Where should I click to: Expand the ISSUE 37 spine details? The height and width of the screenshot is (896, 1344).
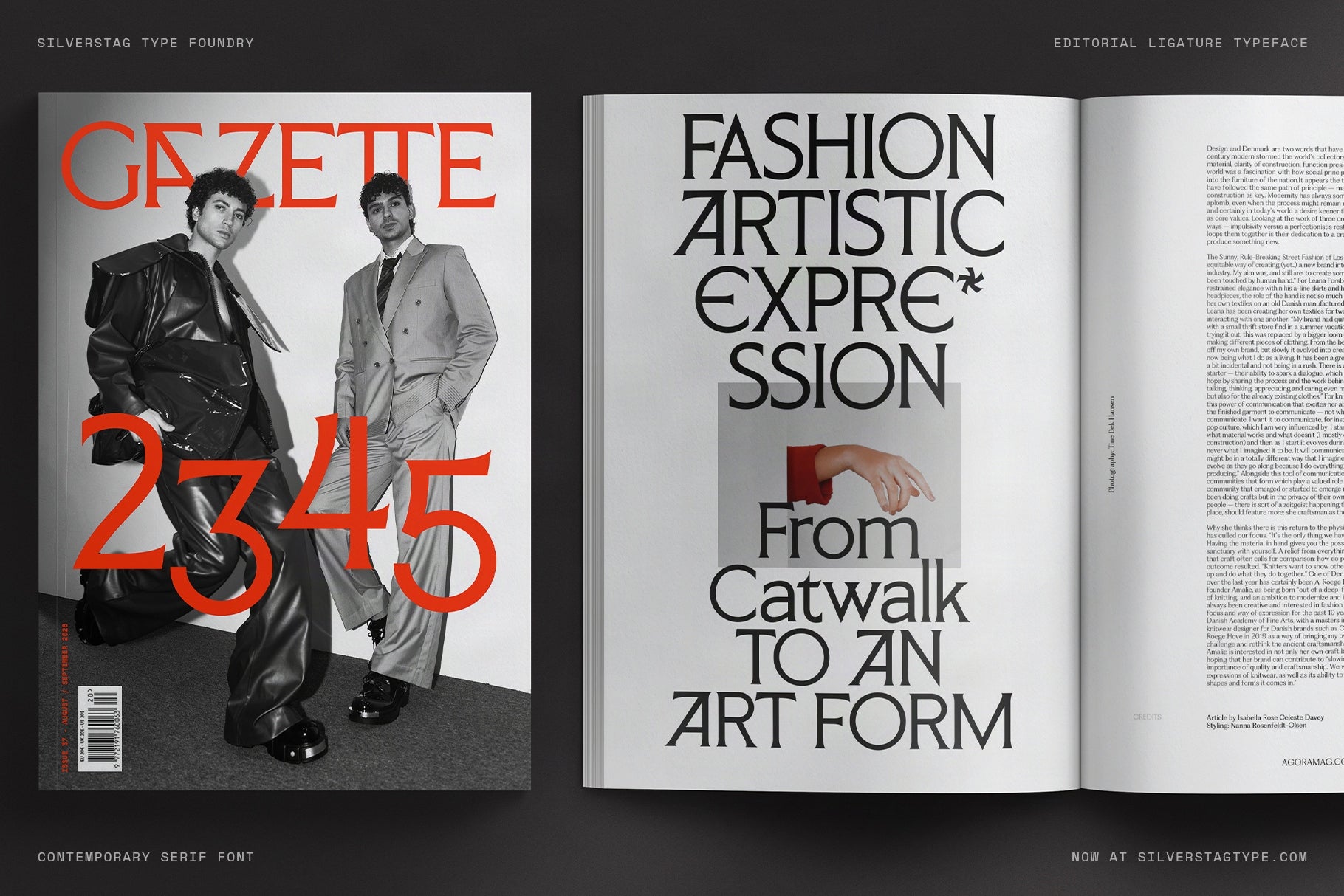click(65, 694)
